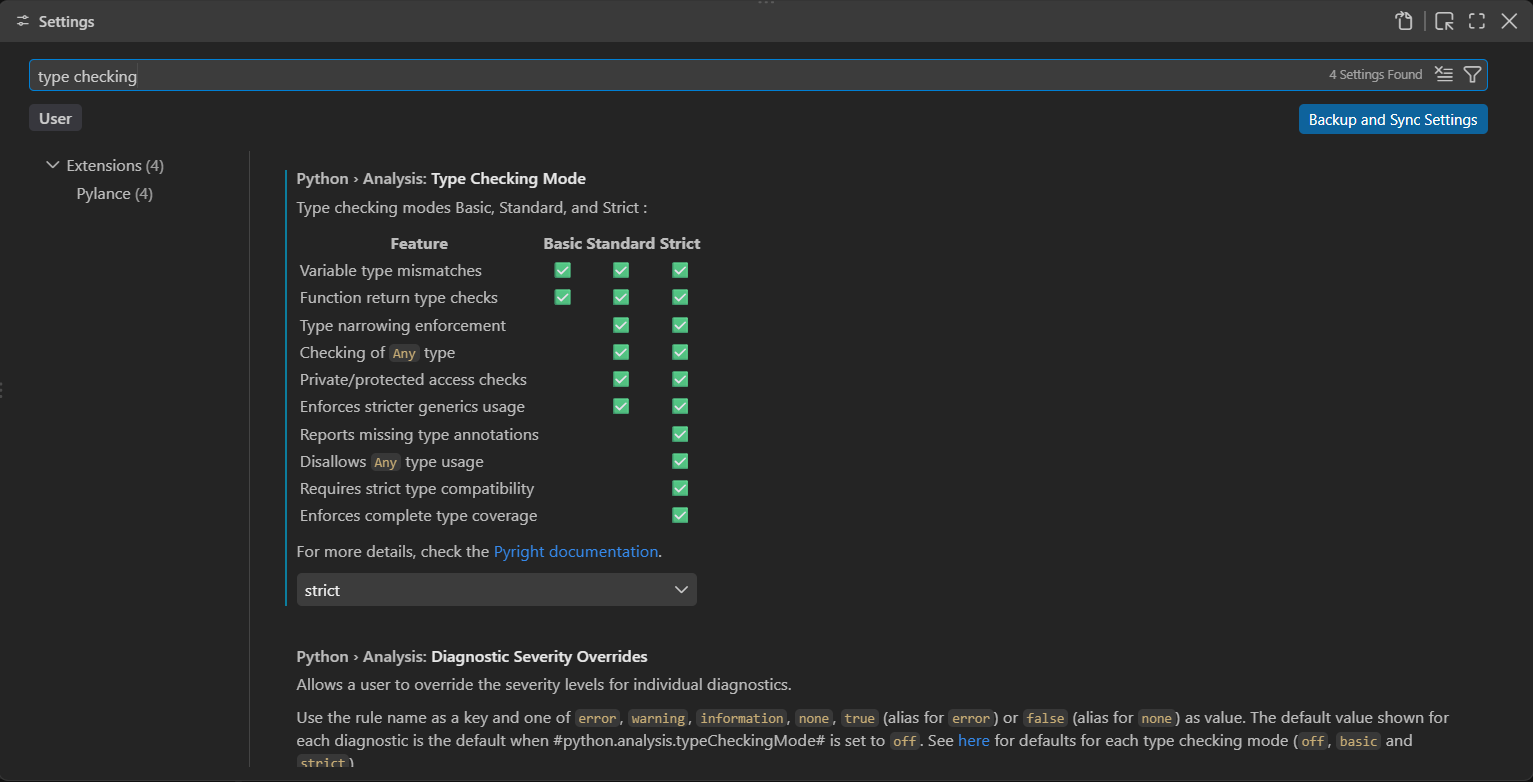Click the sliders icon beside the Settings title
Image resolution: width=1533 pixels, height=782 pixels.
click(x=23, y=21)
